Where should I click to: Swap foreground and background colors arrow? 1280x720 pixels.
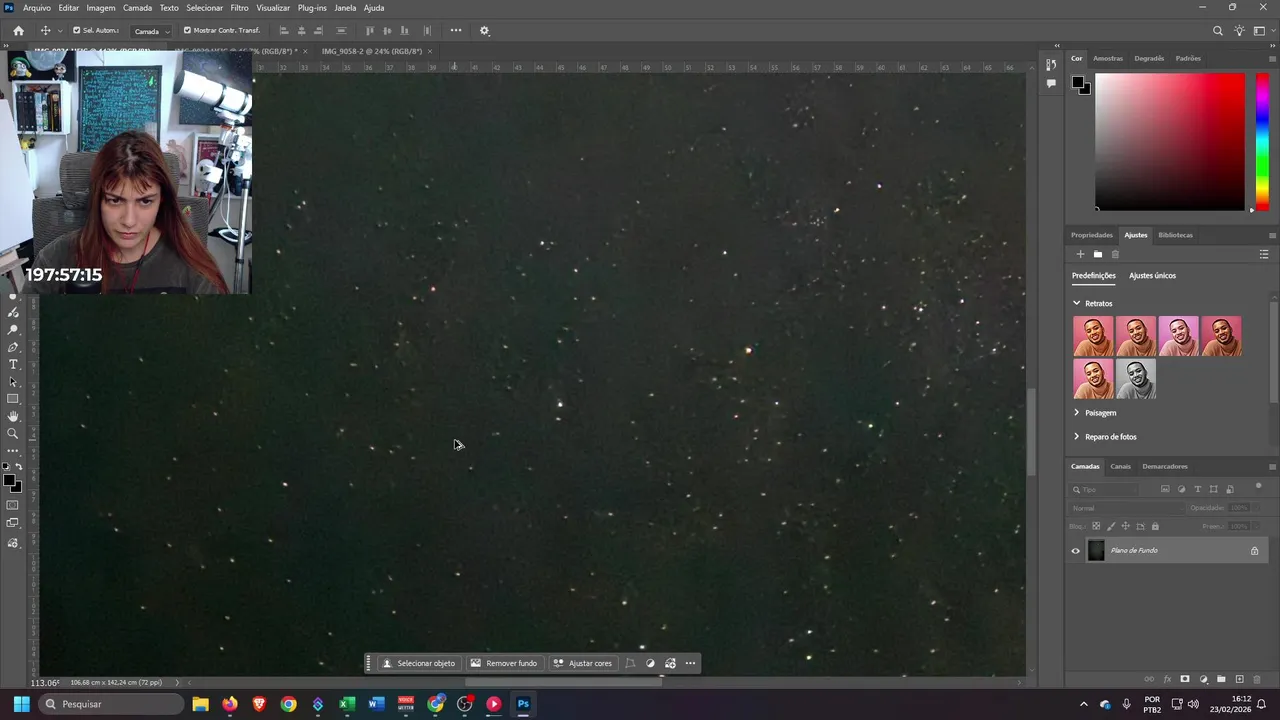point(18,467)
